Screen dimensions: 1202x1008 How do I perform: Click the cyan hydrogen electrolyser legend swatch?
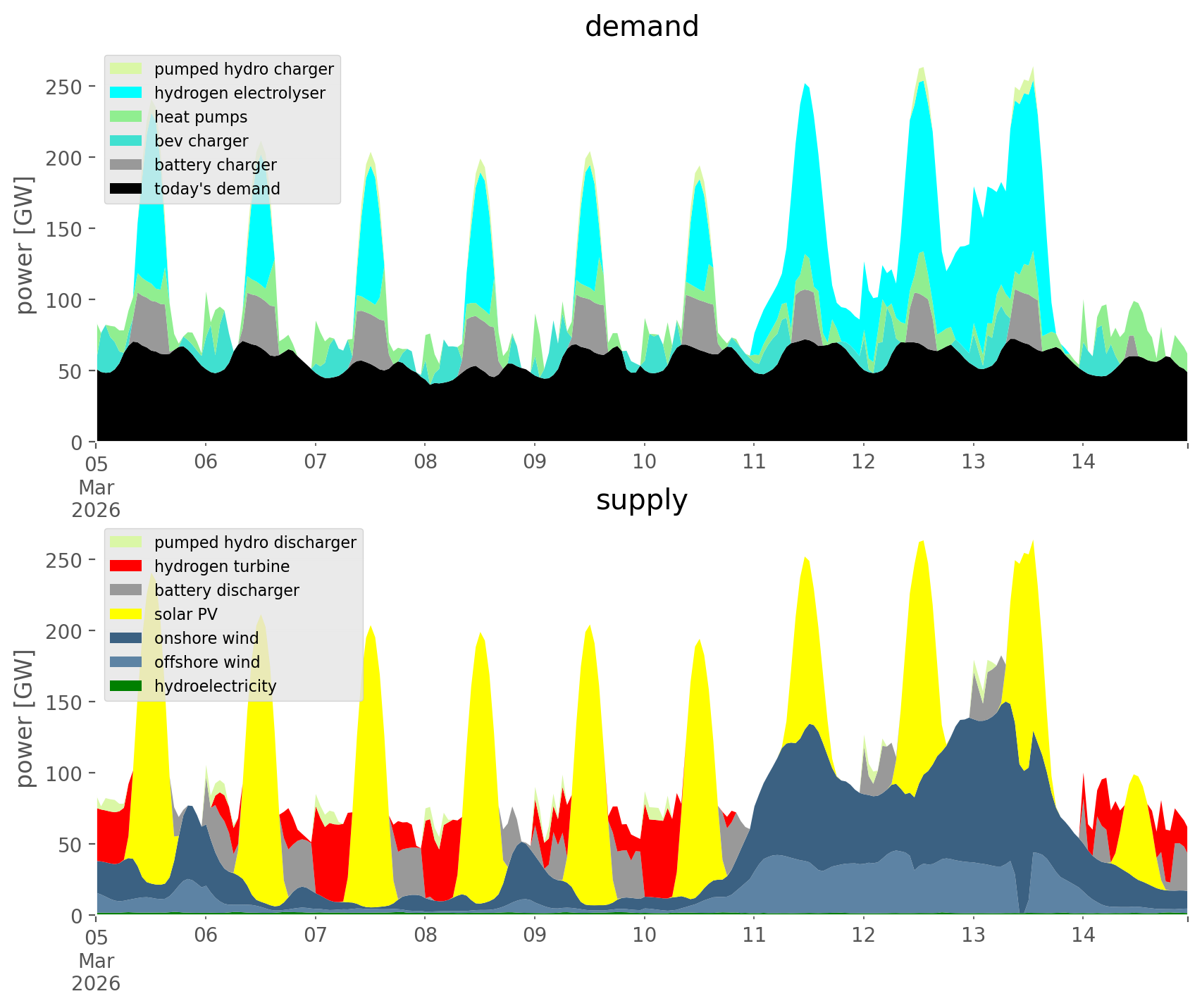click(127, 93)
